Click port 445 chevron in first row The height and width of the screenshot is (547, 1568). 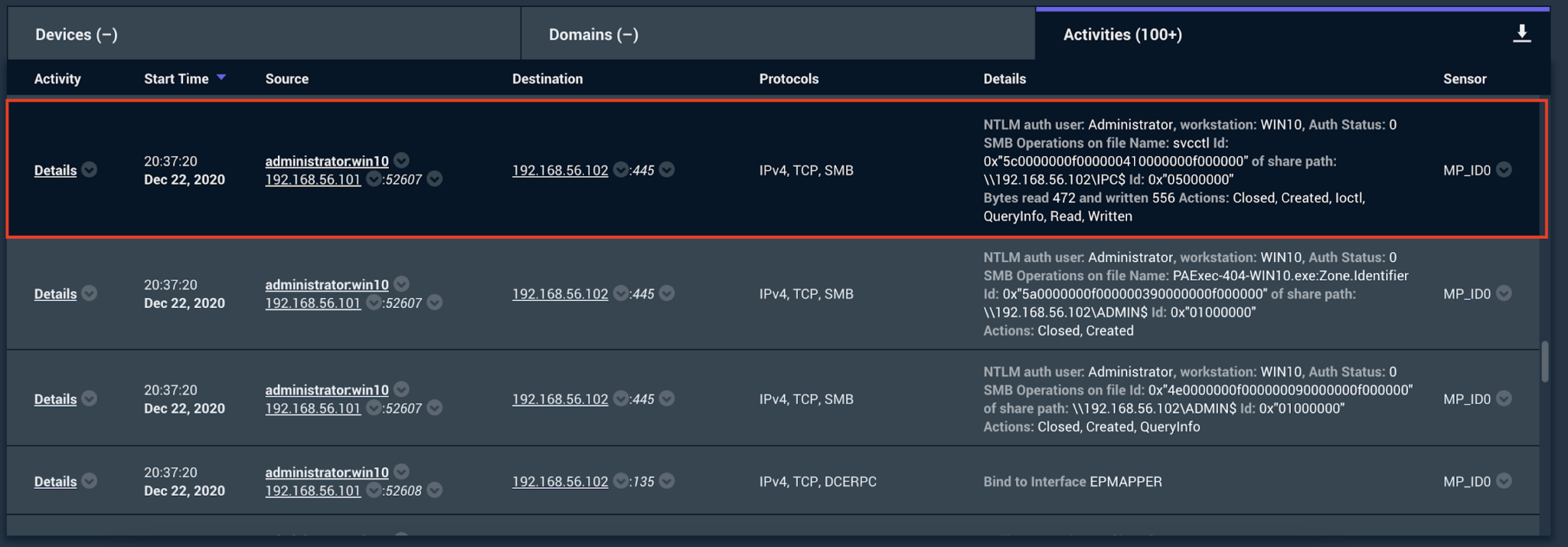[667, 169]
